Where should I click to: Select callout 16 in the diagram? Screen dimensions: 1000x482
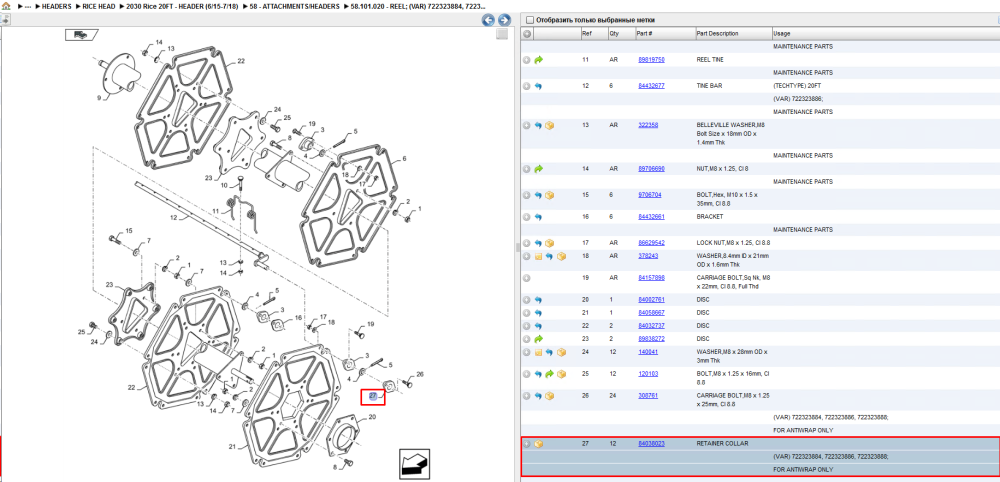click(x=298, y=318)
